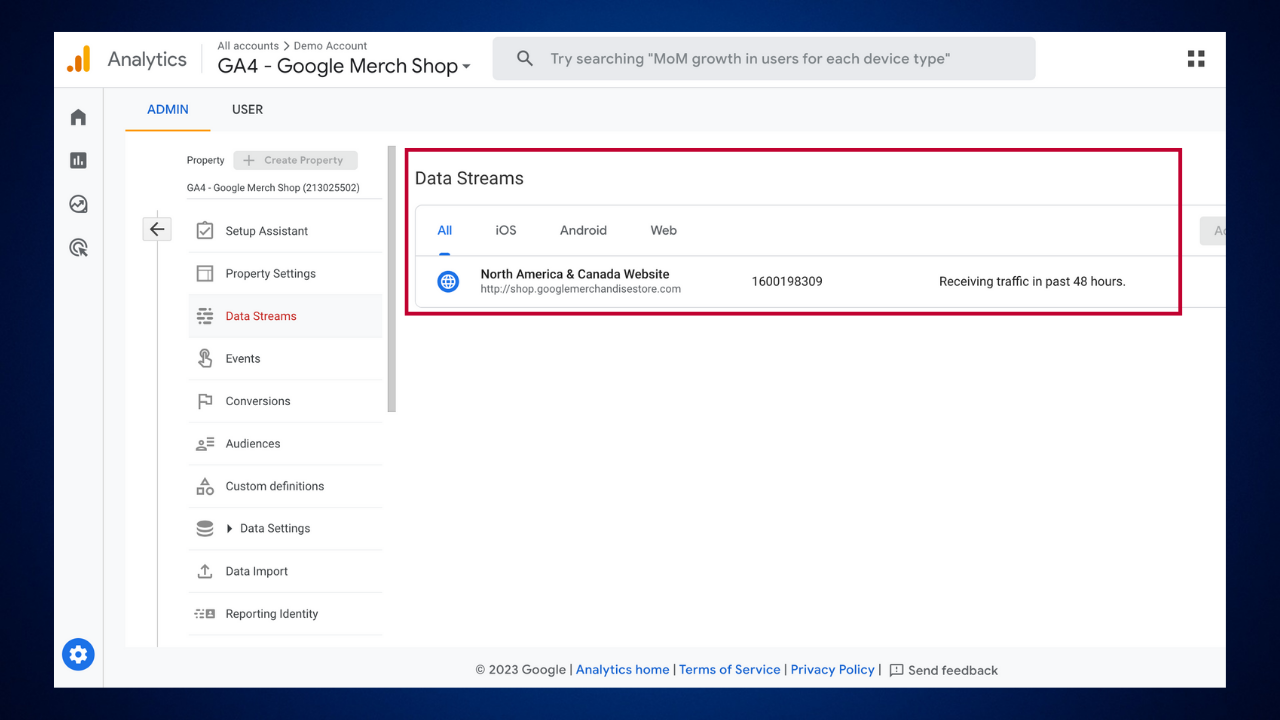Image resolution: width=1280 pixels, height=720 pixels.
Task: Open the Reports bar chart icon
Action: point(78,160)
